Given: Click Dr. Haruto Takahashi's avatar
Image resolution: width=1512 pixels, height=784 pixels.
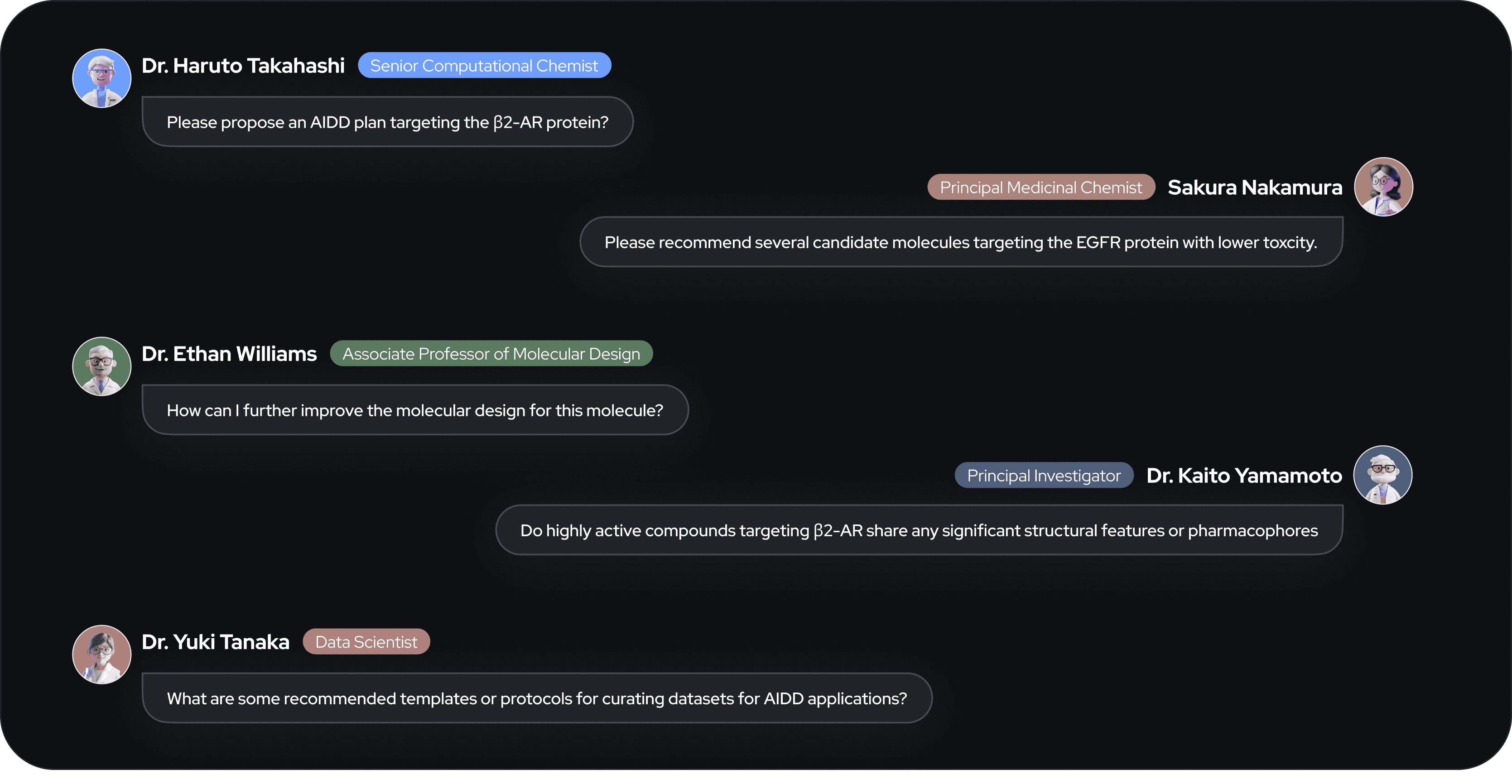Looking at the screenshot, I should [x=101, y=78].
